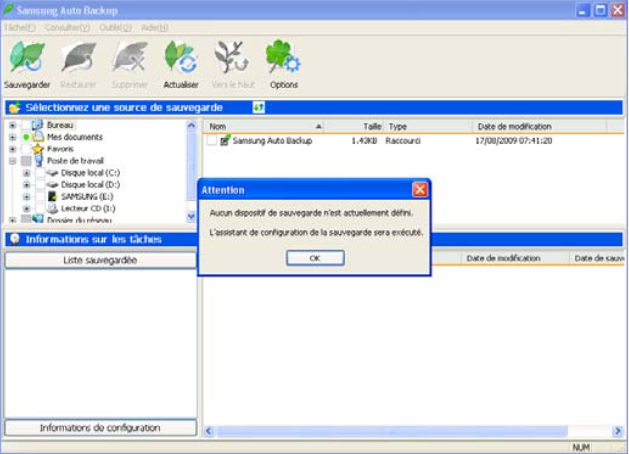Screen dimensions: 629x454
Task: Open the Tâche menu
Action: click(x=19, y=28)
